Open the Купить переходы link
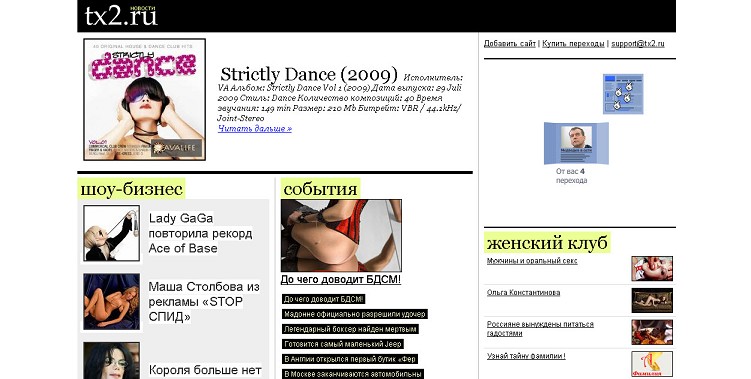 pos(573,44)
